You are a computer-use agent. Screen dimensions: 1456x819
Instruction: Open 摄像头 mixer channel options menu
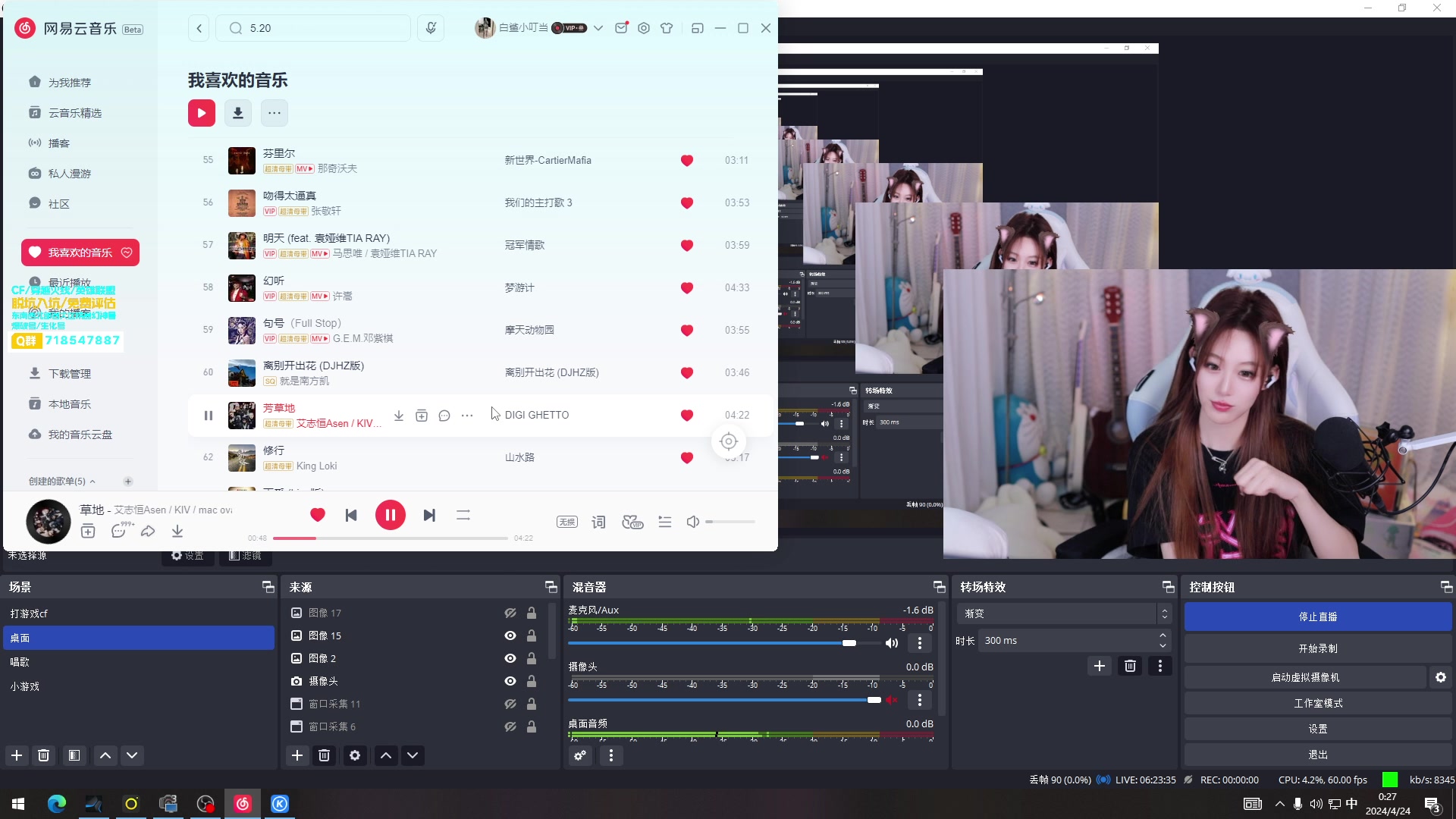point(920,700)
